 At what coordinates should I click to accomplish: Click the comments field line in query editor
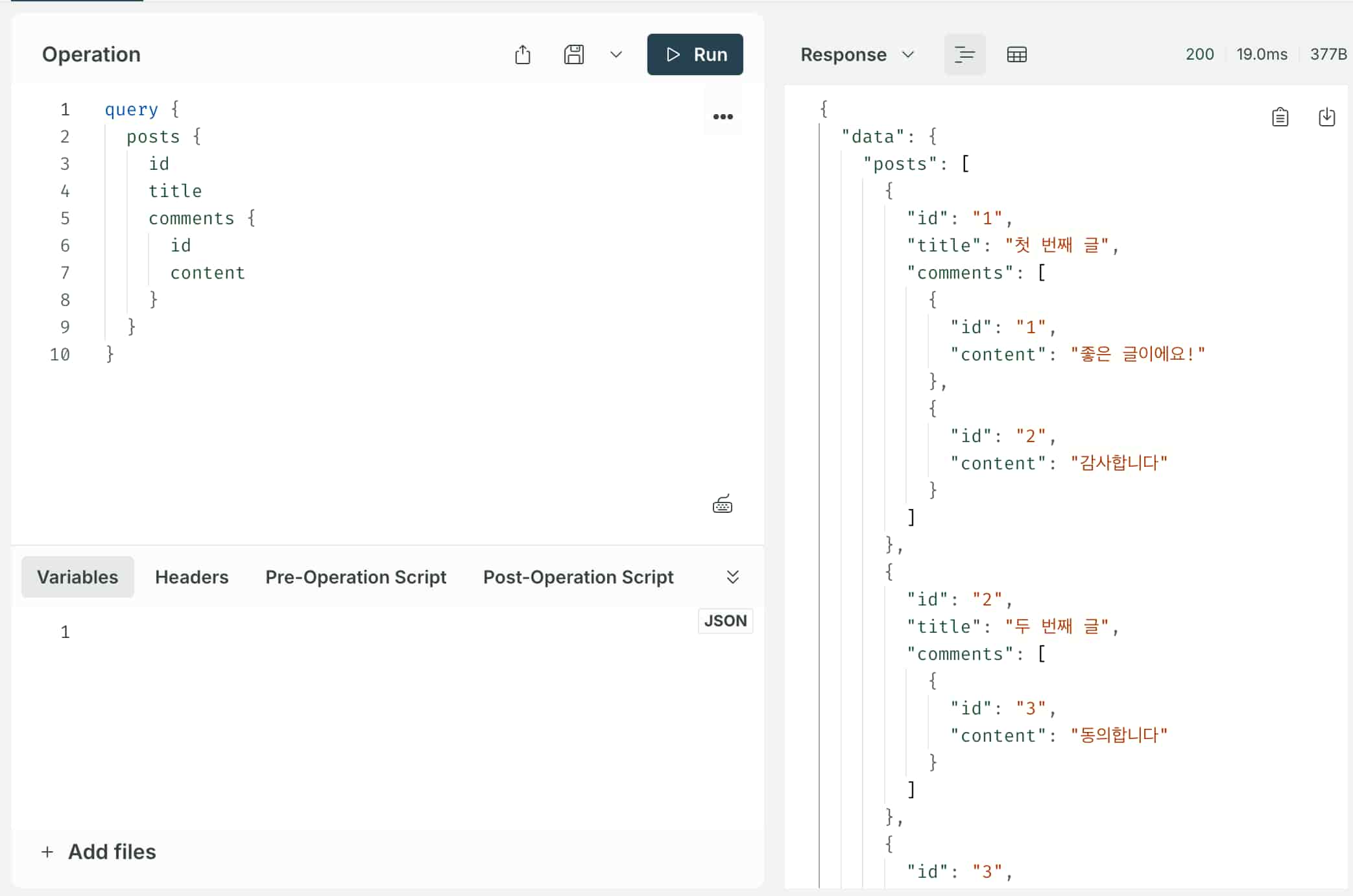click(191, 218)
